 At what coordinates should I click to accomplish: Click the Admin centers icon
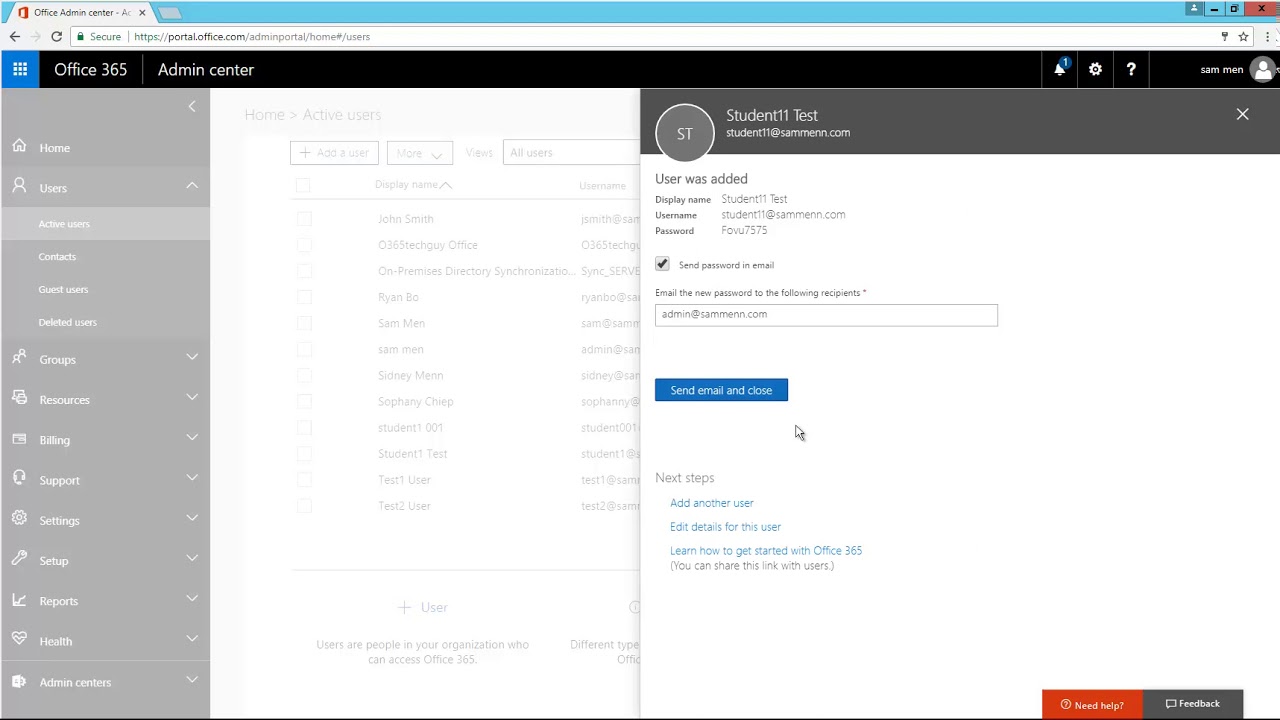pos(20,681)
